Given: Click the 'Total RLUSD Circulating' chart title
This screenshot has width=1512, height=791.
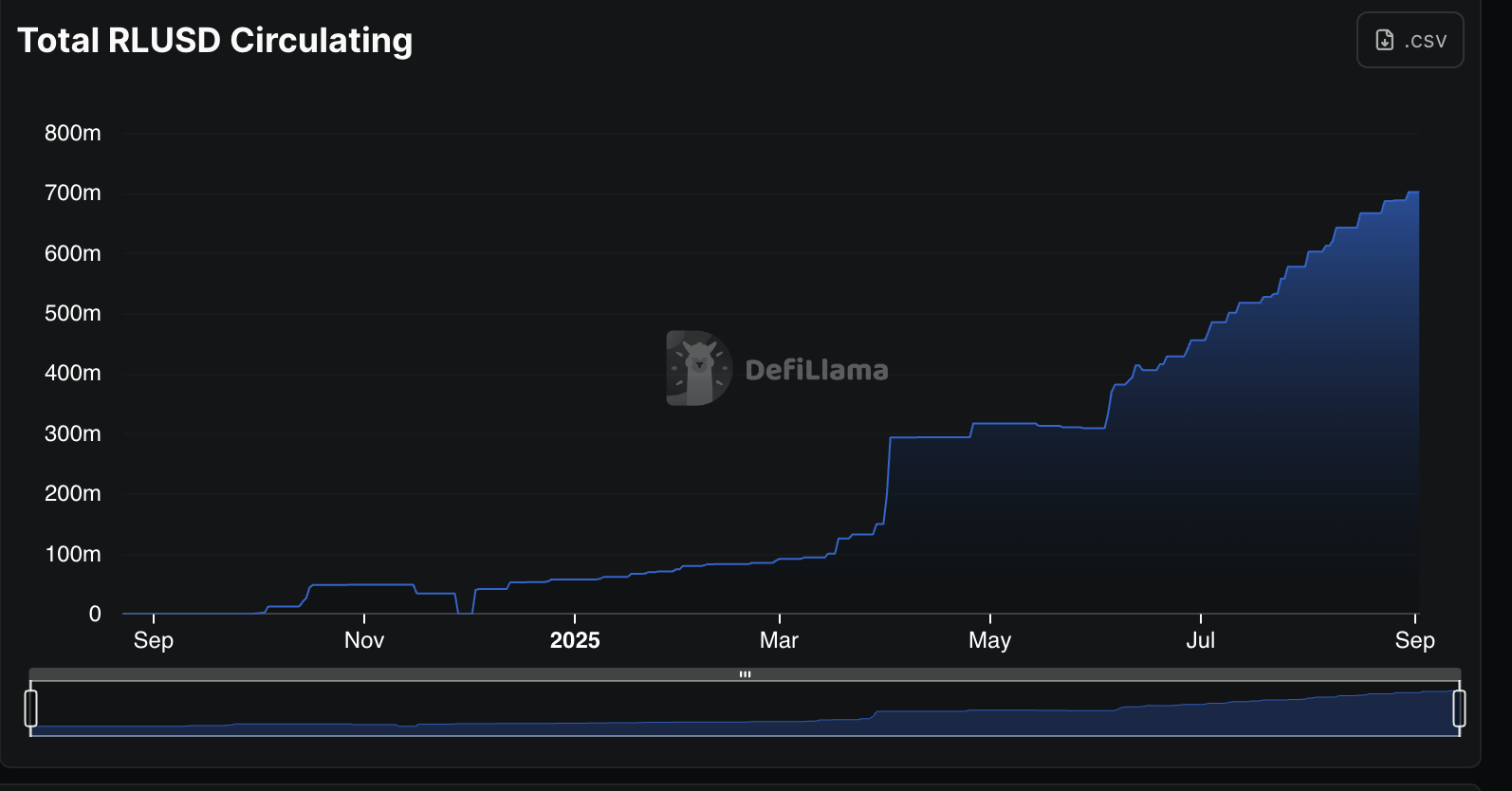Looking at the screenshot, I should [215, 40].
